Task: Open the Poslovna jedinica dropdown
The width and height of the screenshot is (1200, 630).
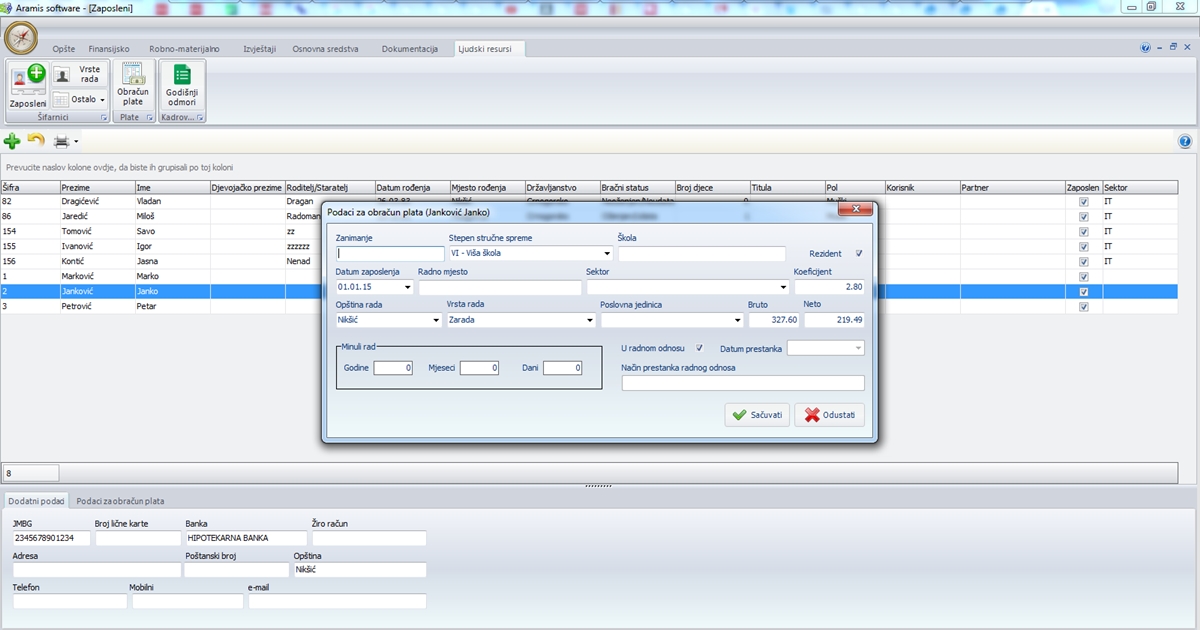Action: pyautogui.click(x=738, y=320)
